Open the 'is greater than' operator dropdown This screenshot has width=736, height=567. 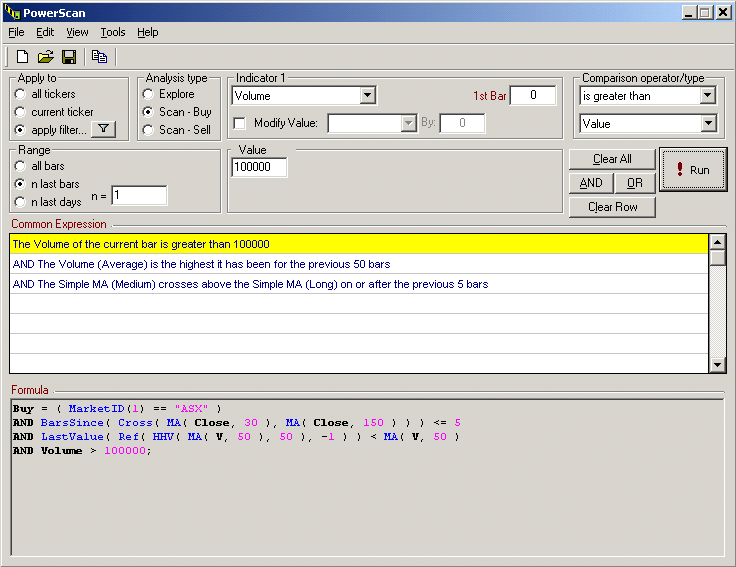[708, 96]
